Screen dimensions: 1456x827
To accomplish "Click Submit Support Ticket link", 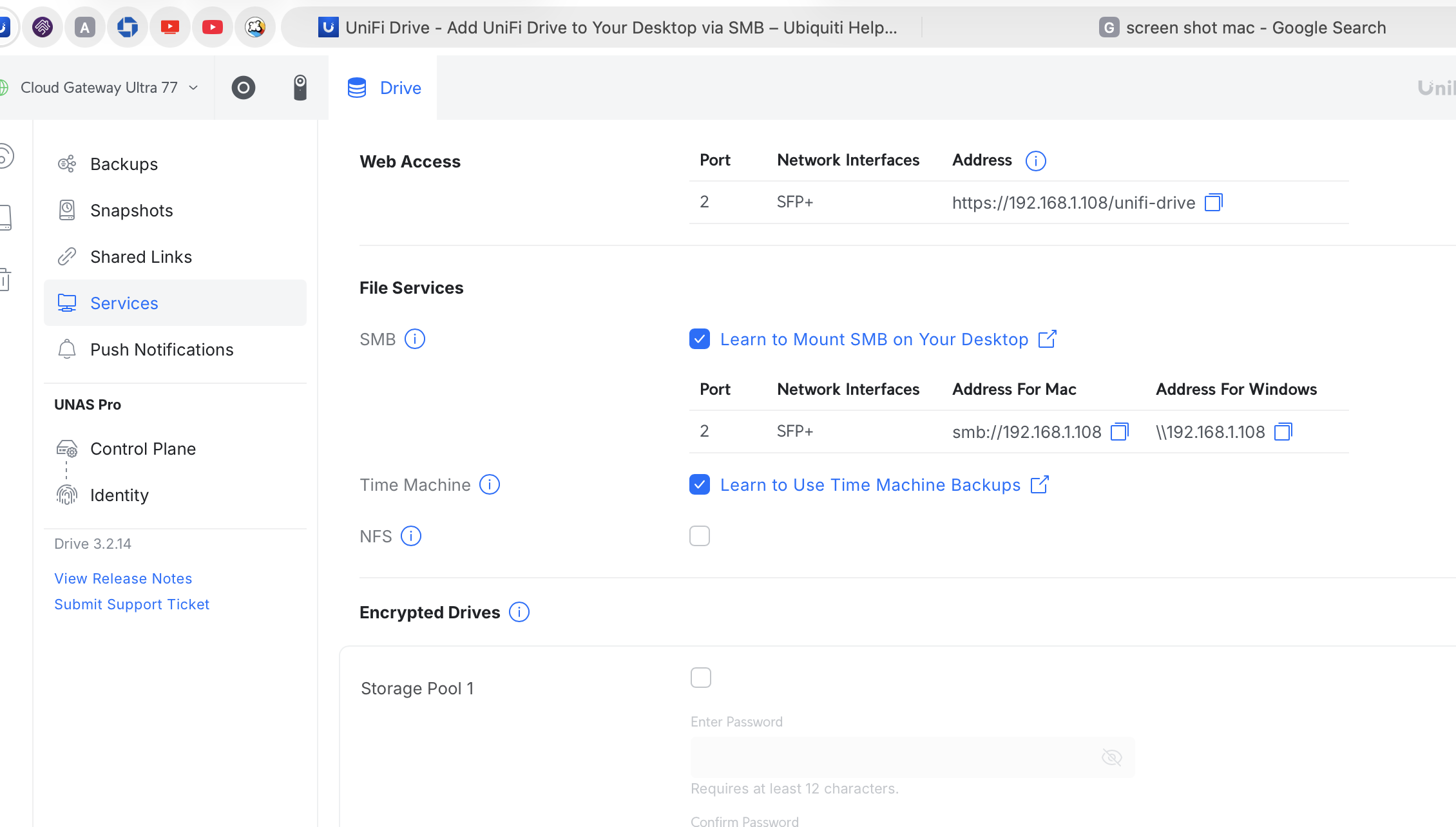I will coord(131,604).
